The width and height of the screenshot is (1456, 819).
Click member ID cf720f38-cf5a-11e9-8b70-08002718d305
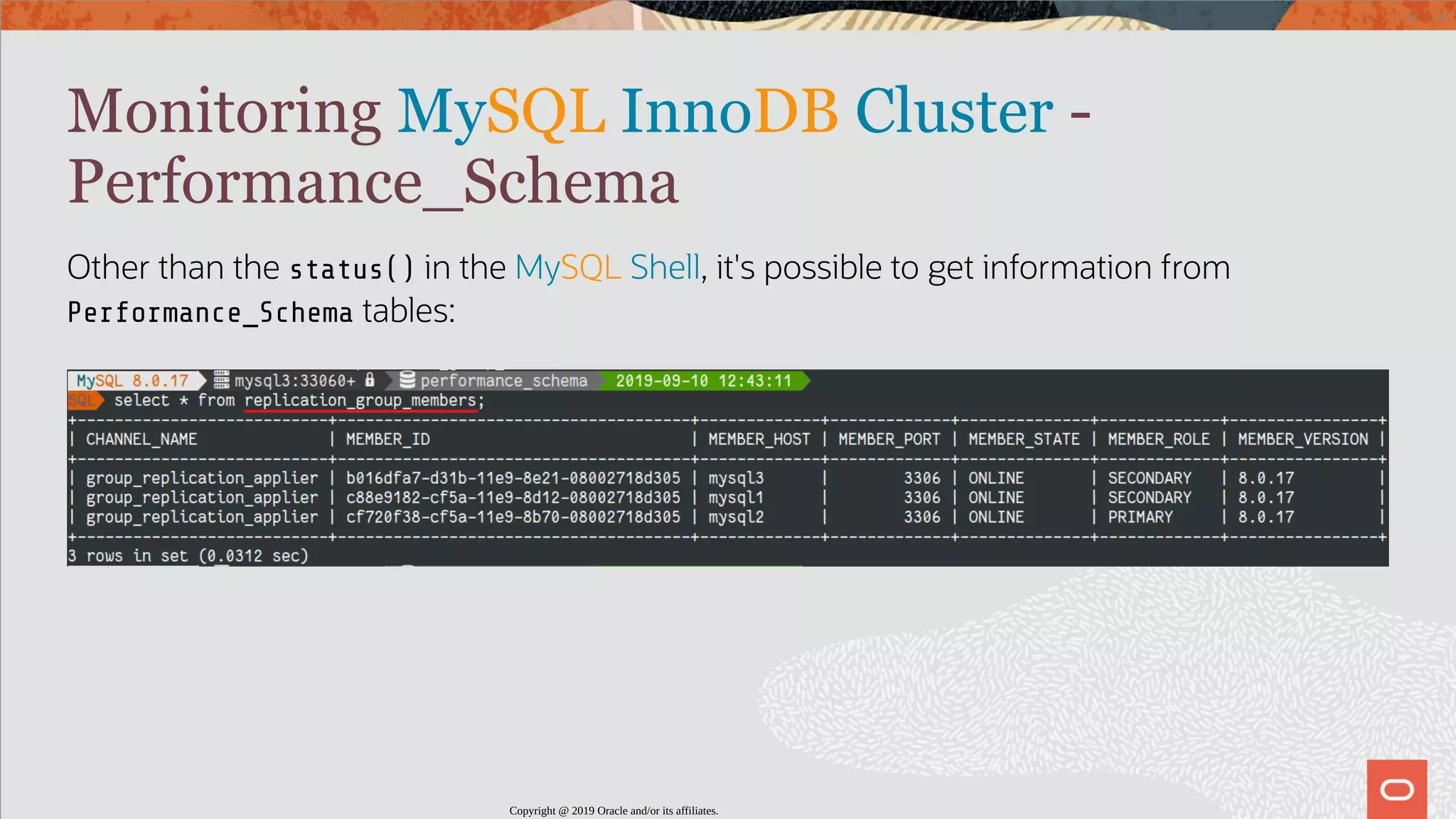pyautogui.click(x=513, y=517)
